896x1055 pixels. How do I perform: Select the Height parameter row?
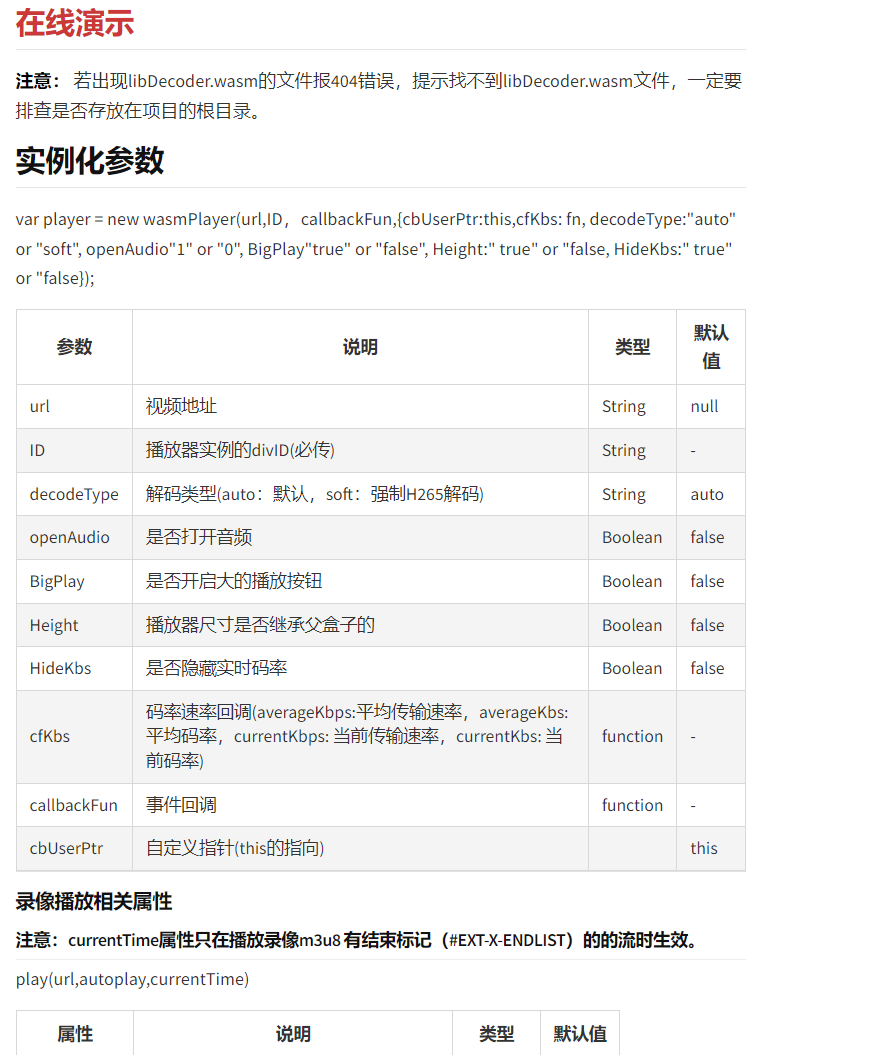tap(54, 624)
